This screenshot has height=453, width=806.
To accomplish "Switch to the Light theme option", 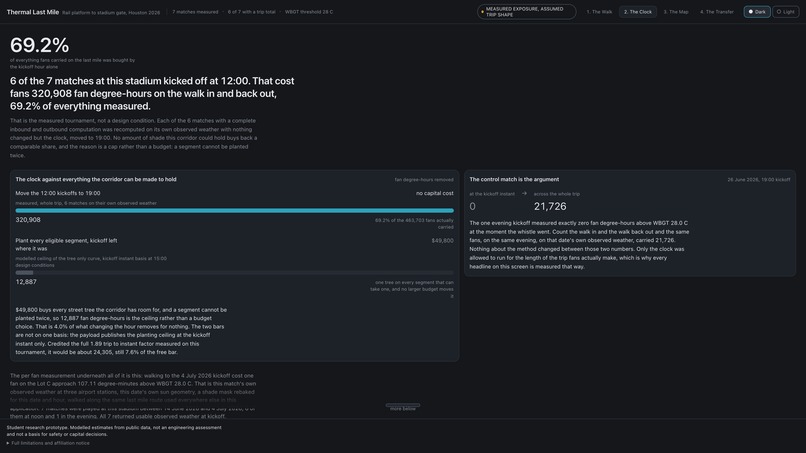I will [785, 12].
